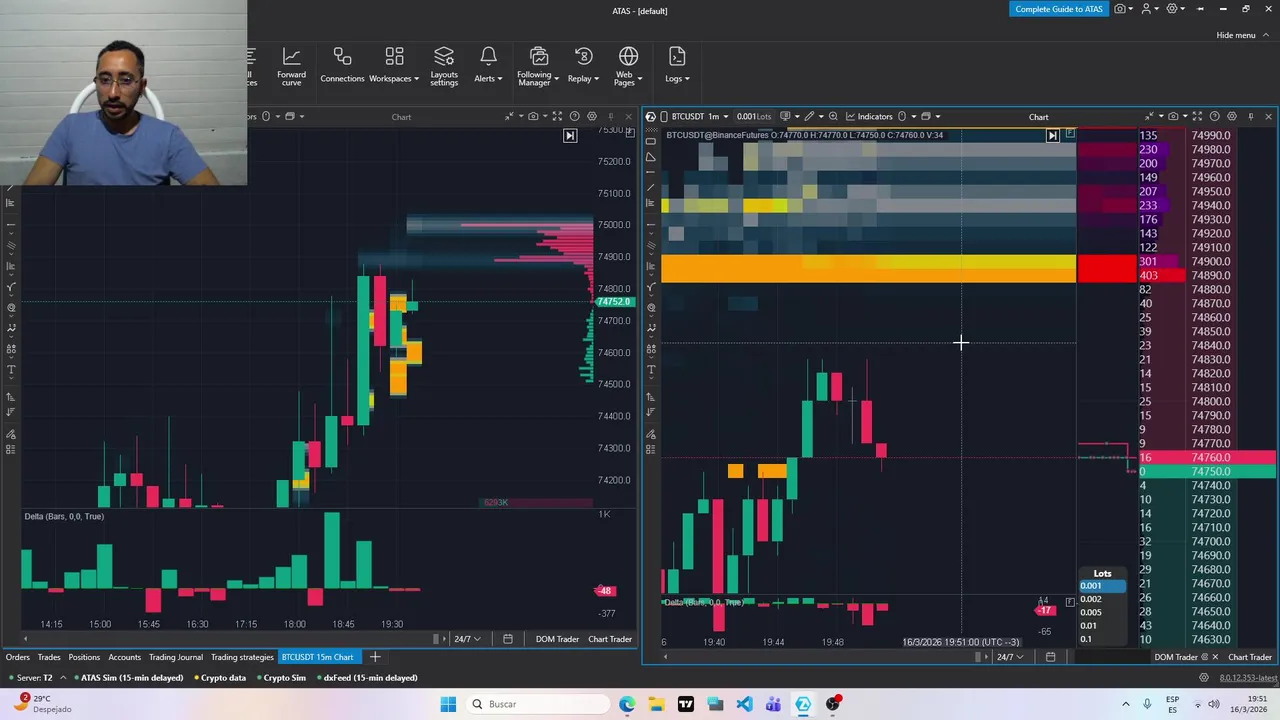
Task: Click the Hide menu button
Action: point(1241,35)
